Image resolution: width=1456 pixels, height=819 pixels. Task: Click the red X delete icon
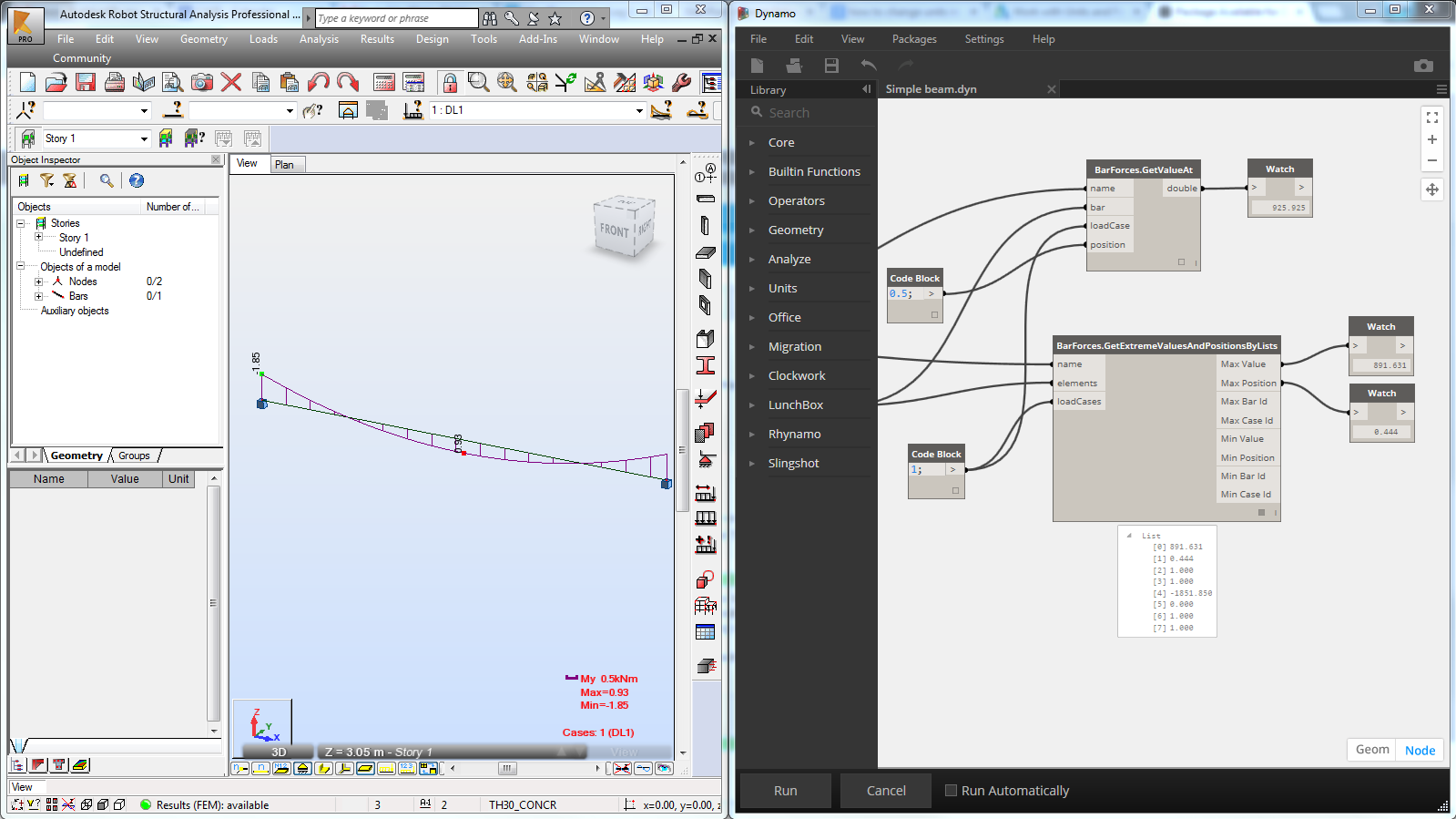pyautogui.click(x=231, y=82)
